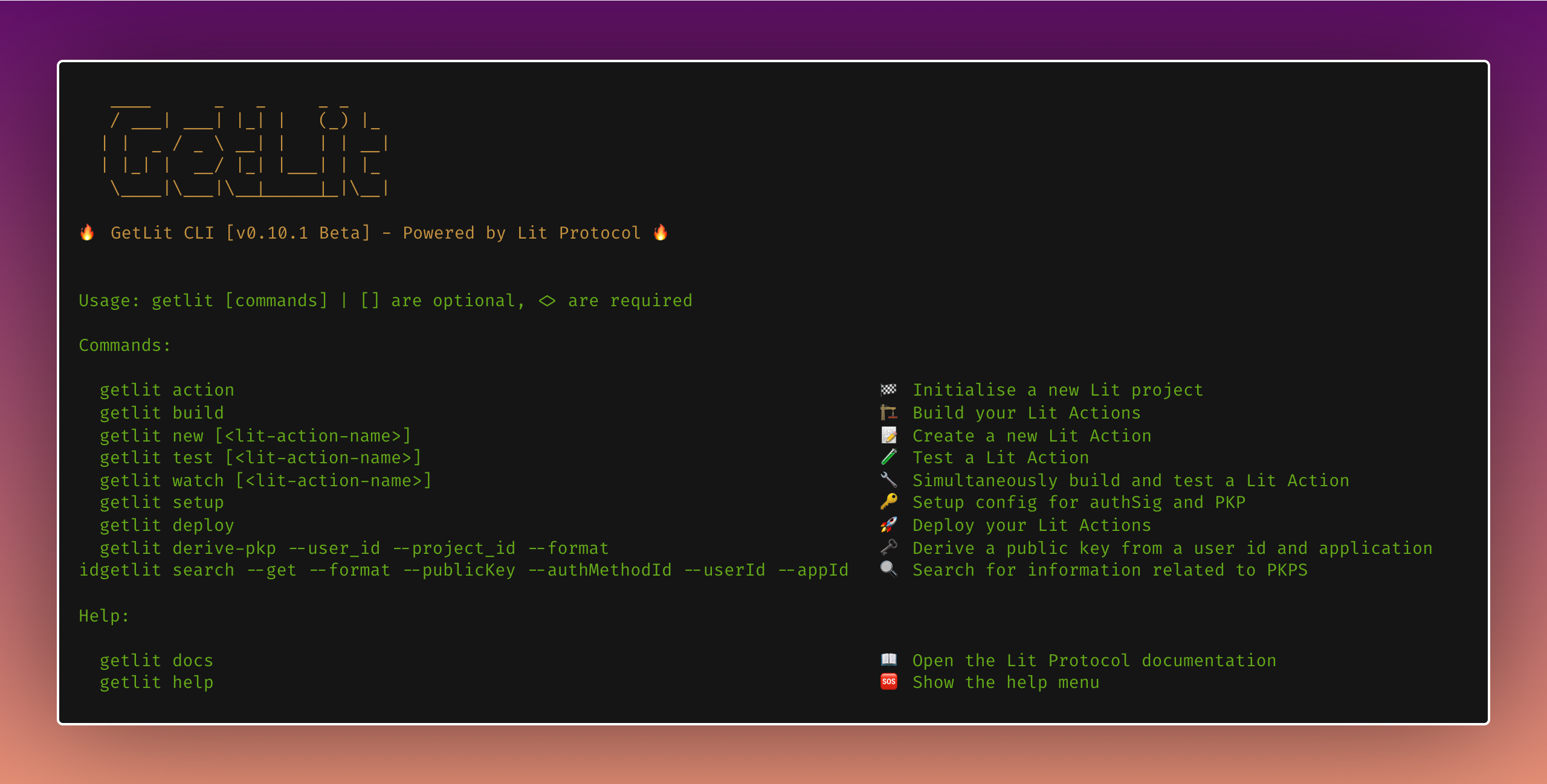The width and height of the screenshot is (1547, 784).
Task: Click the fire emoji after Lit Protocol
Action: click(660, 233)
